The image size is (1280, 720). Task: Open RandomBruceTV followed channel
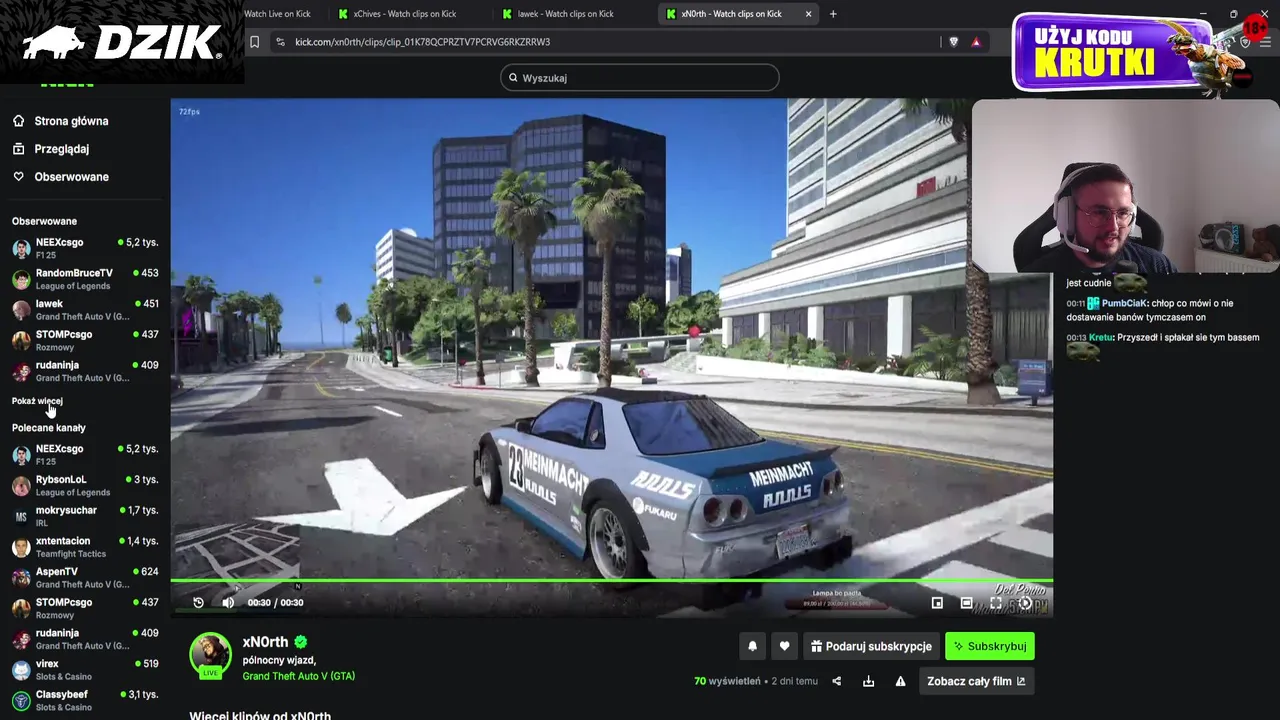click(85, 279)
